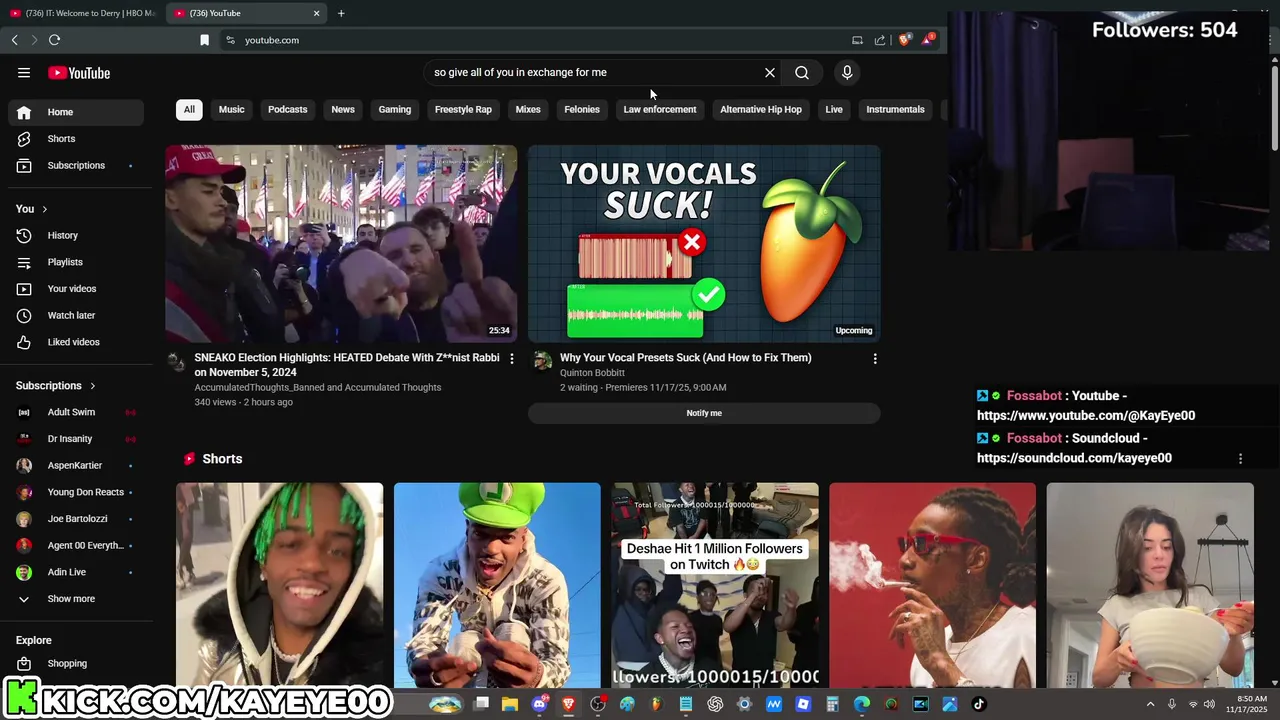The width and height of the screenshot is (1280, 720).
Task: Select the Law enforcement filter chip
Action: (x=660, y=109)
